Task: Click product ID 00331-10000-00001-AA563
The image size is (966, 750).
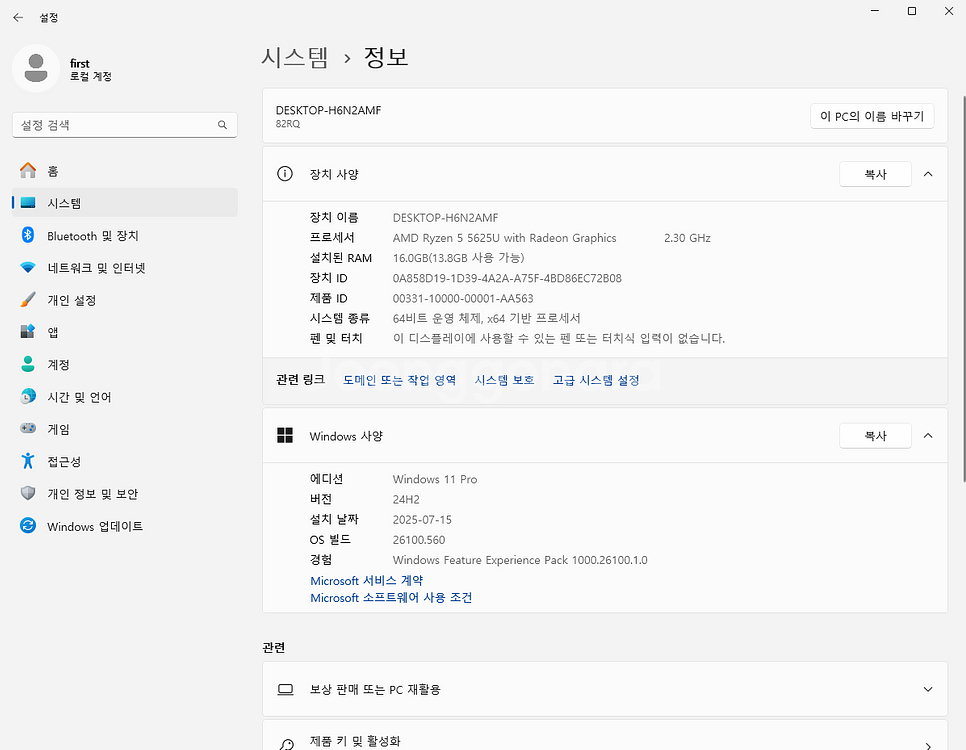Action: (463, 298)
